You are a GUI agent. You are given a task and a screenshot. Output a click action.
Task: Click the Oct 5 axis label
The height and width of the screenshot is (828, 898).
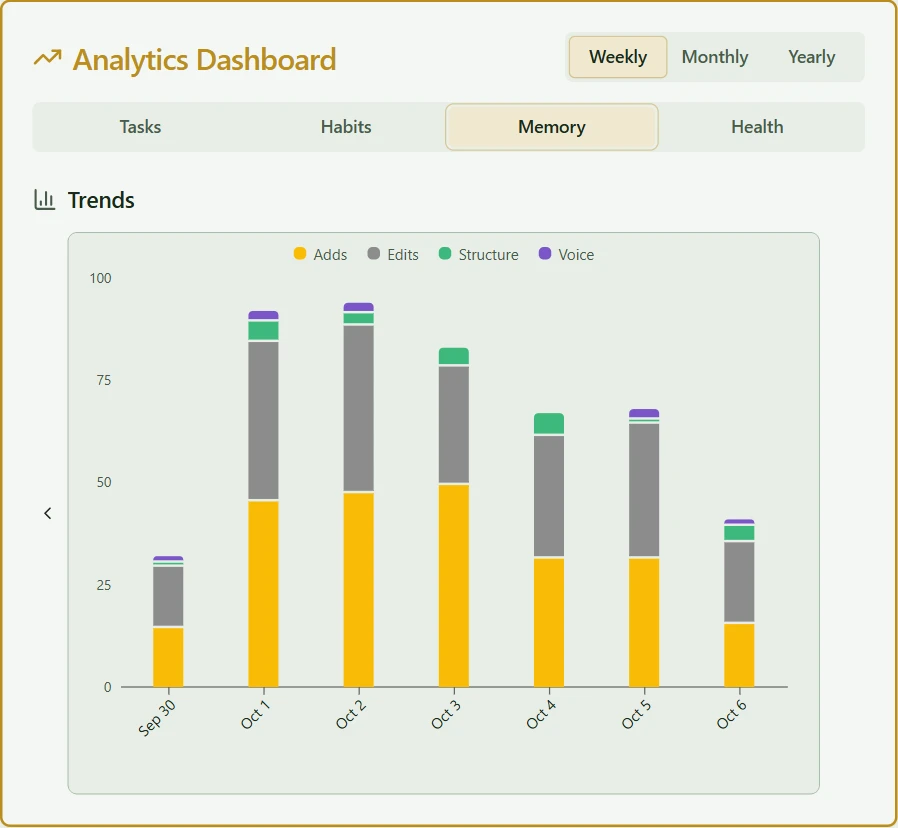coord(636,714)
